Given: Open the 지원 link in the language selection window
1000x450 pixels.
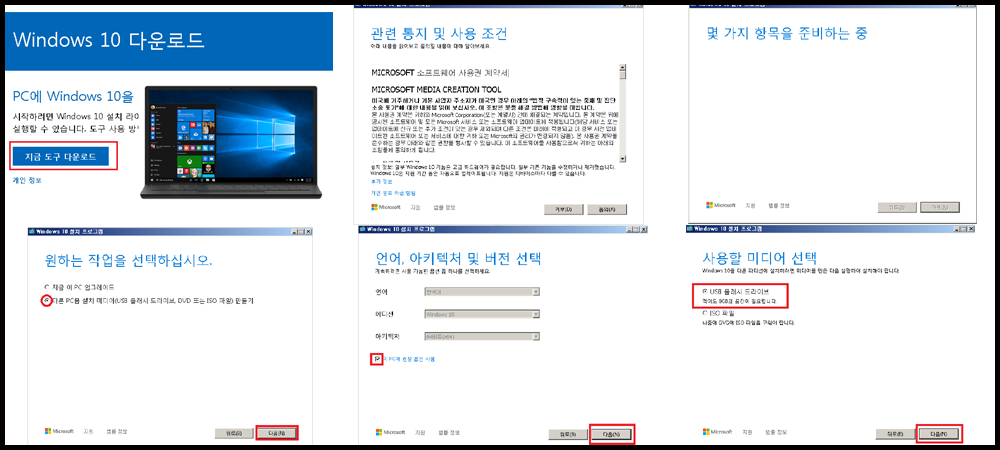Looking at the screenshot, I should pos(420,433).
